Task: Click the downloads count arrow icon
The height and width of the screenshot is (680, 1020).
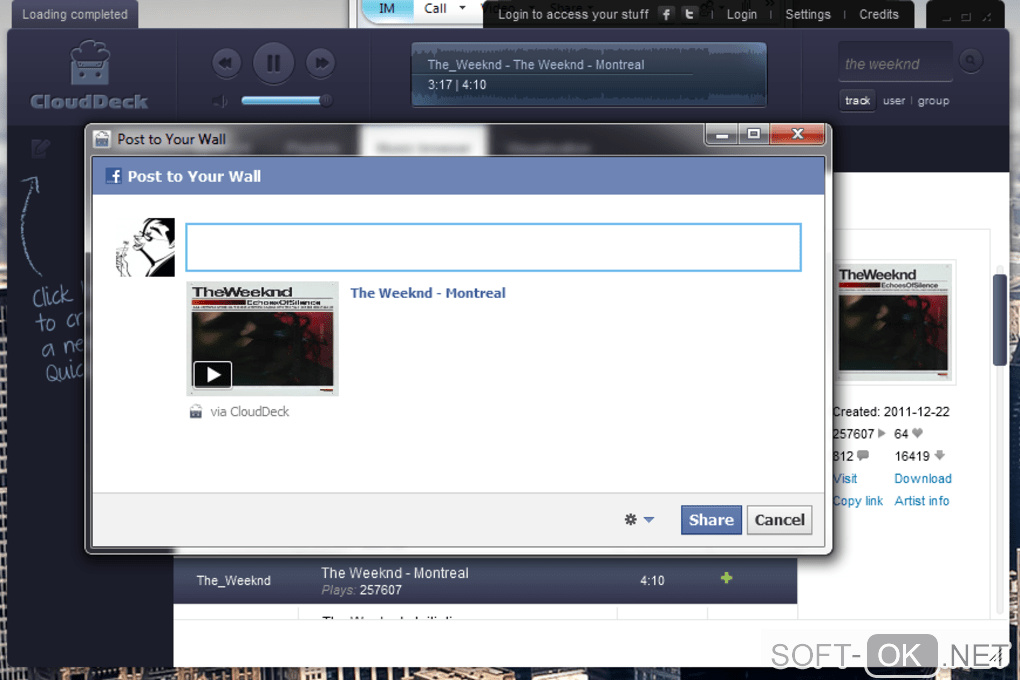Action: (939, 455)
